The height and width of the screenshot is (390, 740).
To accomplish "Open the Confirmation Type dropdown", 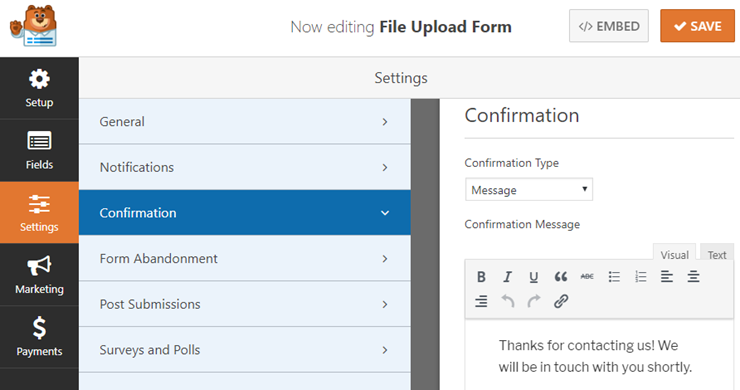I will tap(529, 190).
